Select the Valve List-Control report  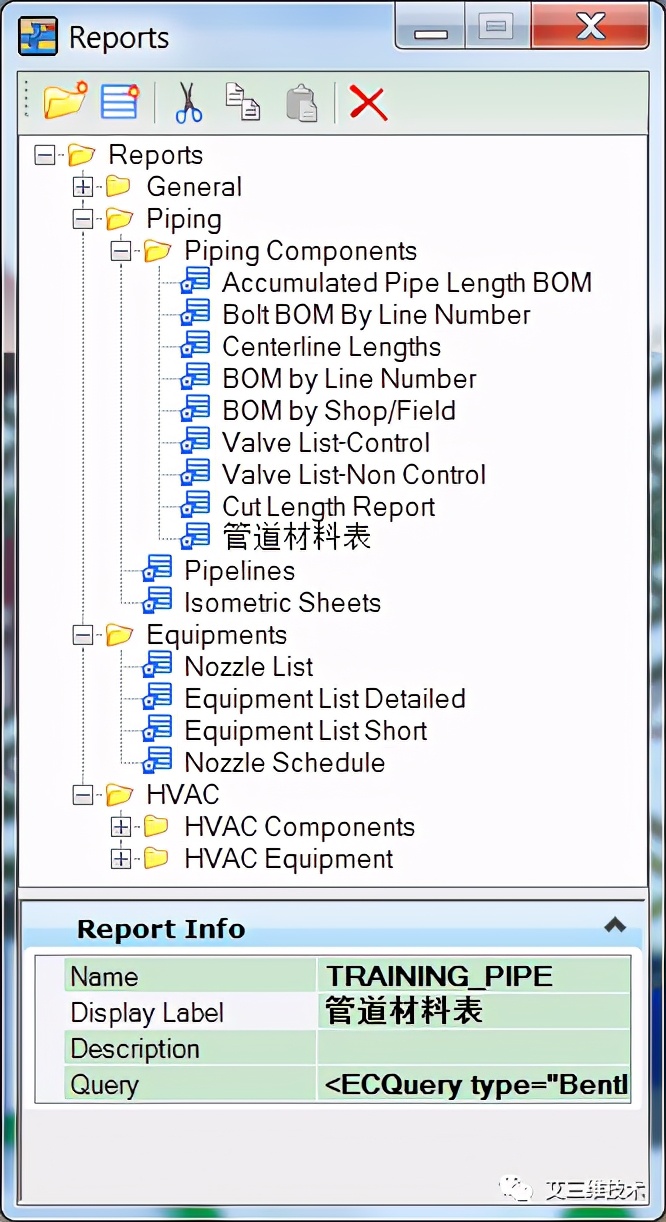326,443
